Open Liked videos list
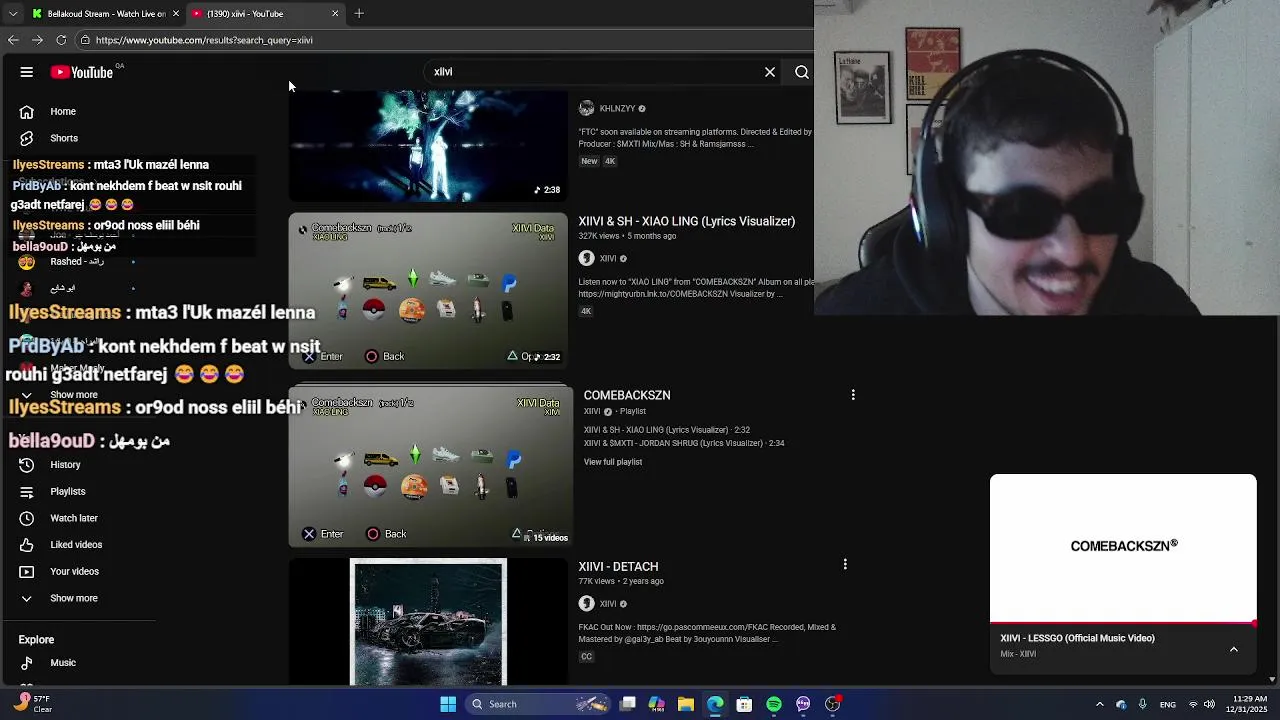The image size is (1280, 720). (x=76, y=544)
